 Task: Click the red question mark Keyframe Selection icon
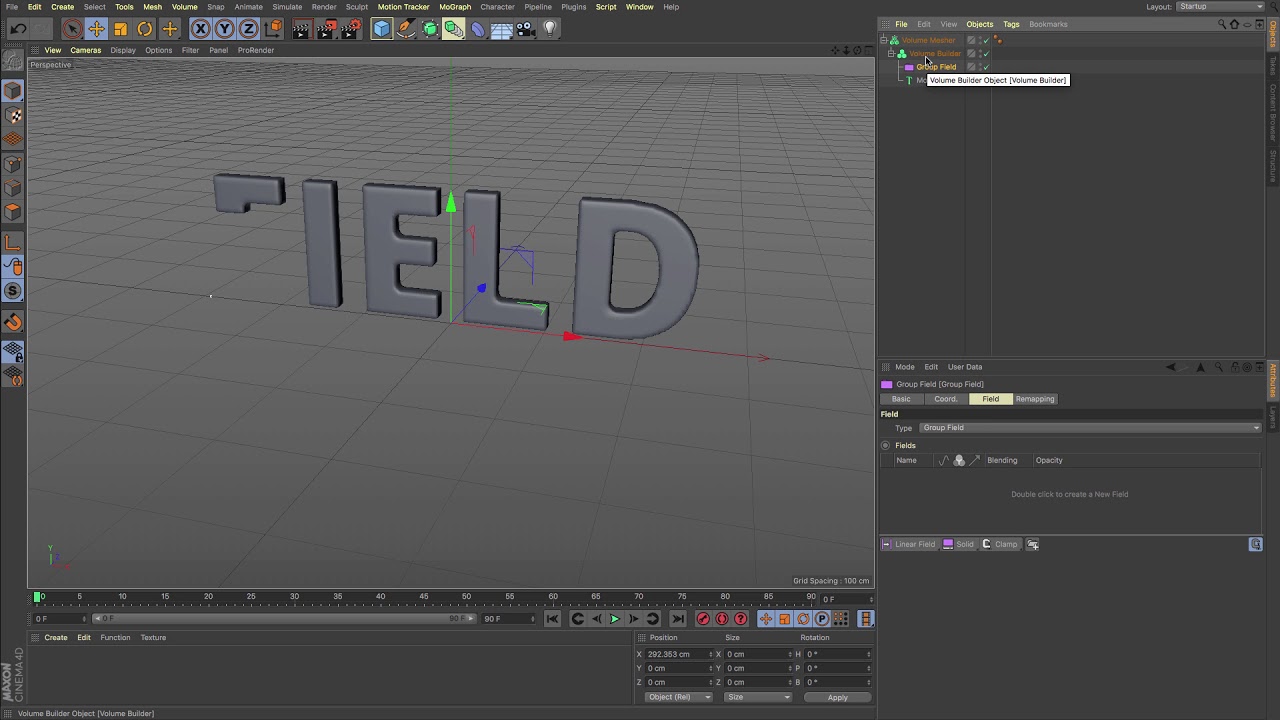point(741,619)
